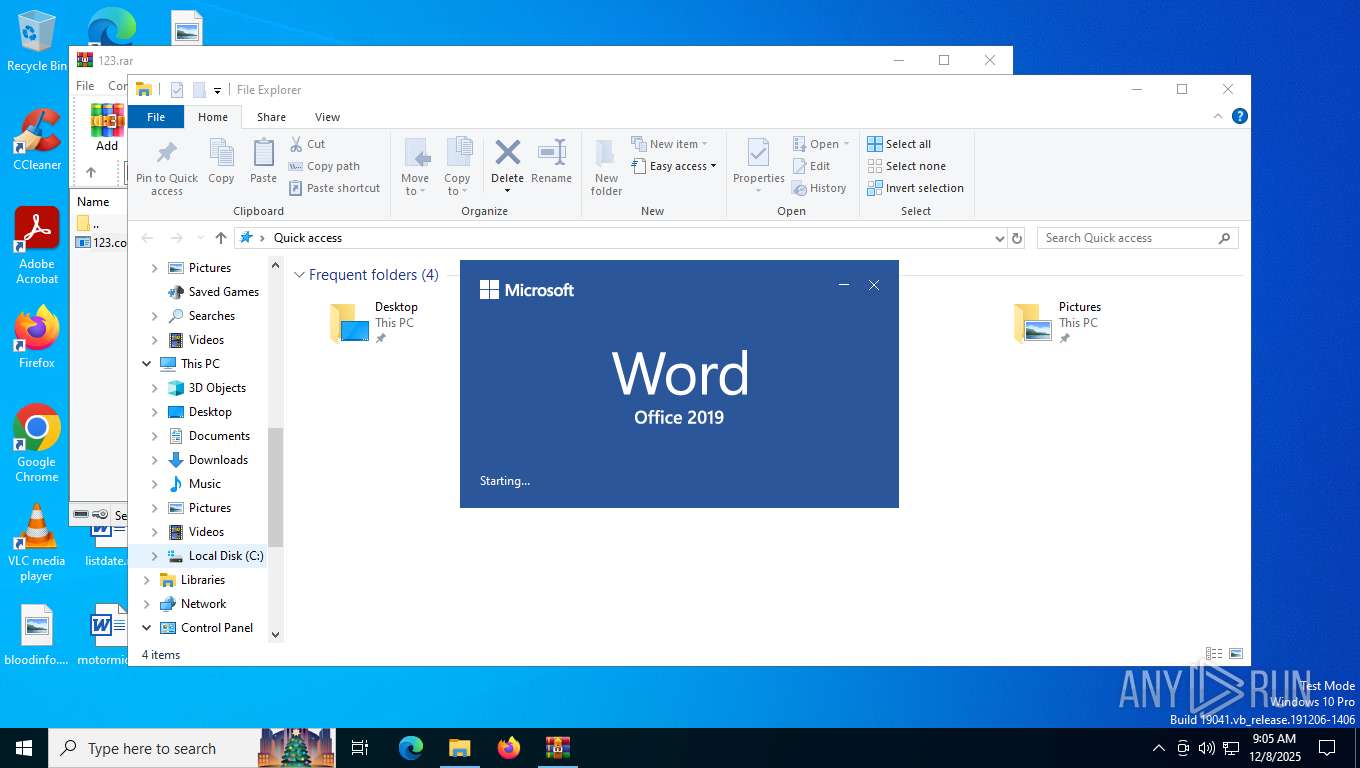1360x768 pixels.
Task: Expand the address bar history dropdown
Action: pyautogui.click(x=999, y=238)
